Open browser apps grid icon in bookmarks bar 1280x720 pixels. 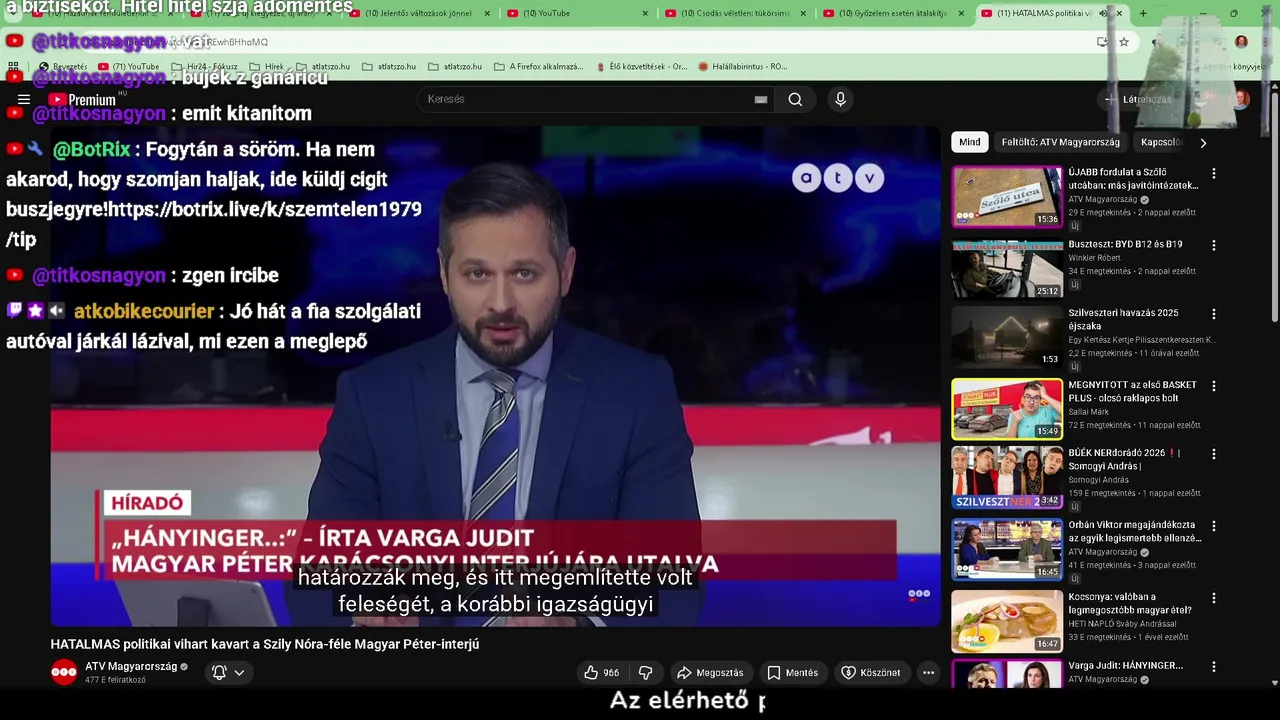pos(14,67)
